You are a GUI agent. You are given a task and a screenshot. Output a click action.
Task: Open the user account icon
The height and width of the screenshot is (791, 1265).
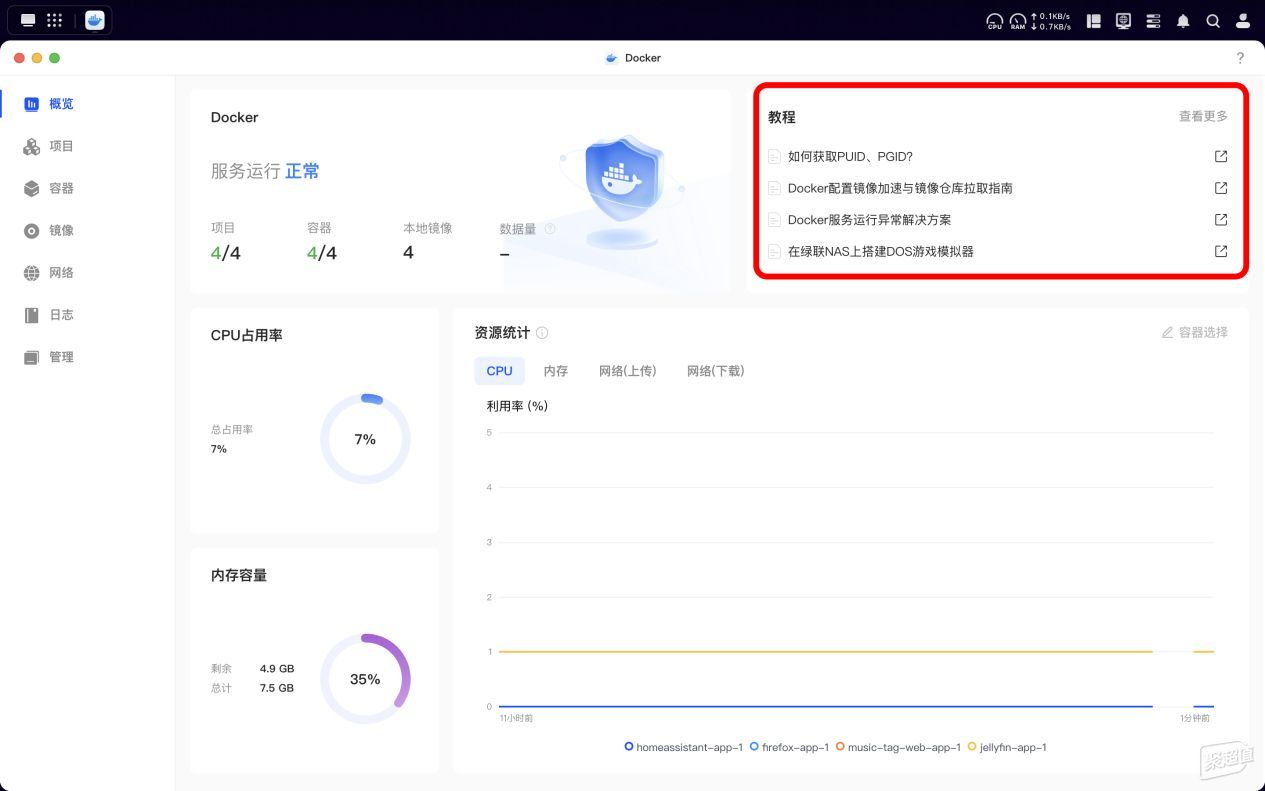1243,21
